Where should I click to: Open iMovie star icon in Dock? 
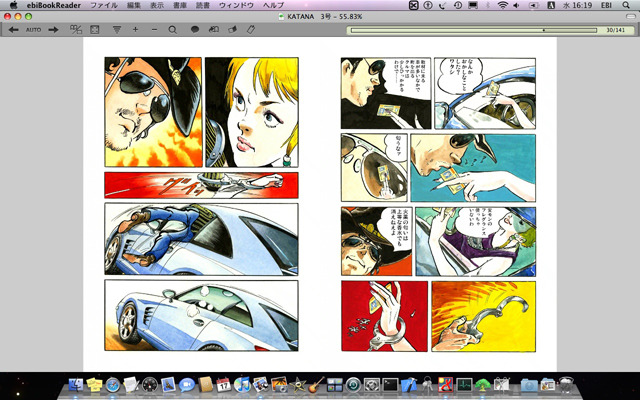tap(298, 384)
